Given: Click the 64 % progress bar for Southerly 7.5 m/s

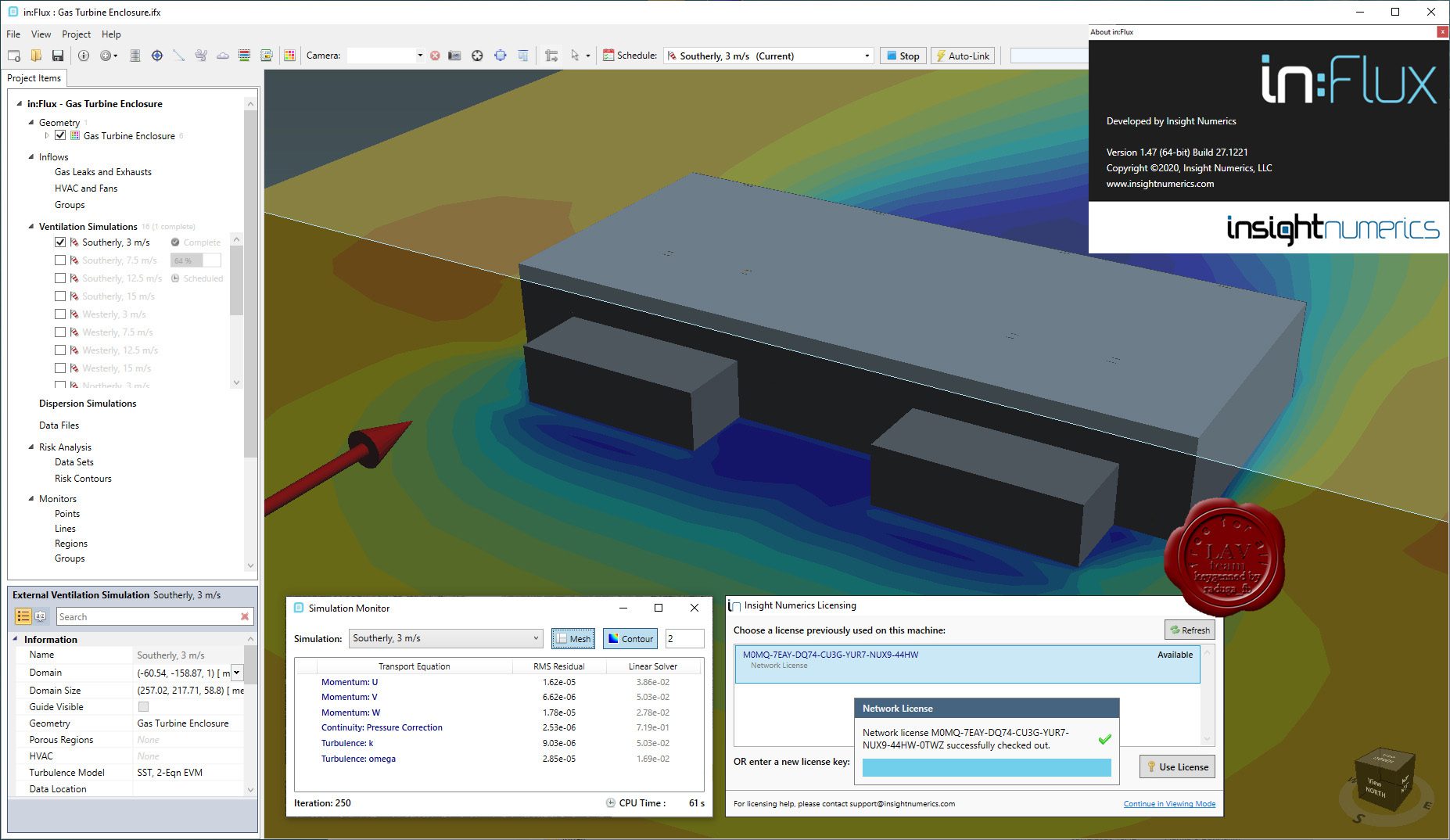Looking at the screenshot, I should pos(196,260).
